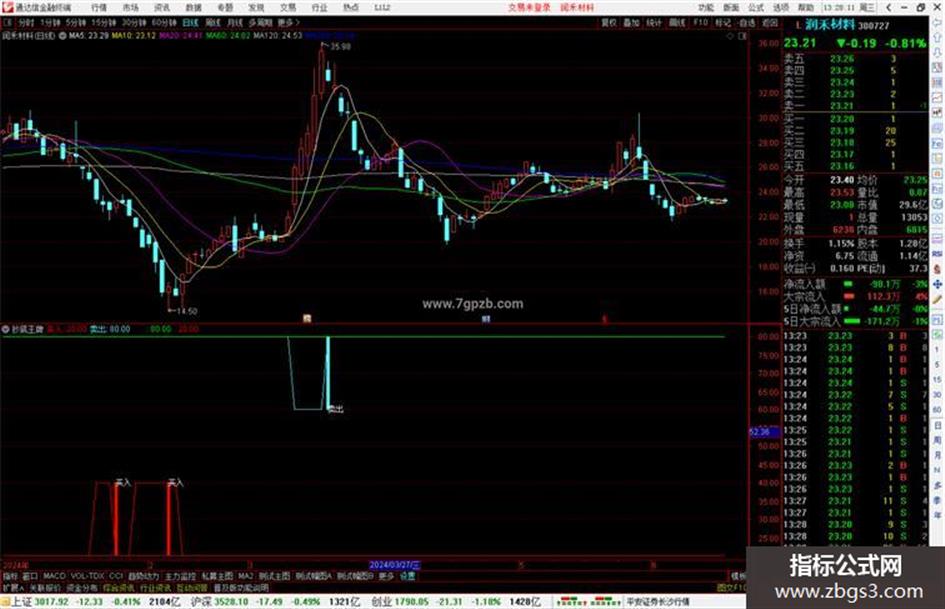Click the 返回 back button
Image resolution: width=945 pixels, height=609 pixels.
[770, 22]
